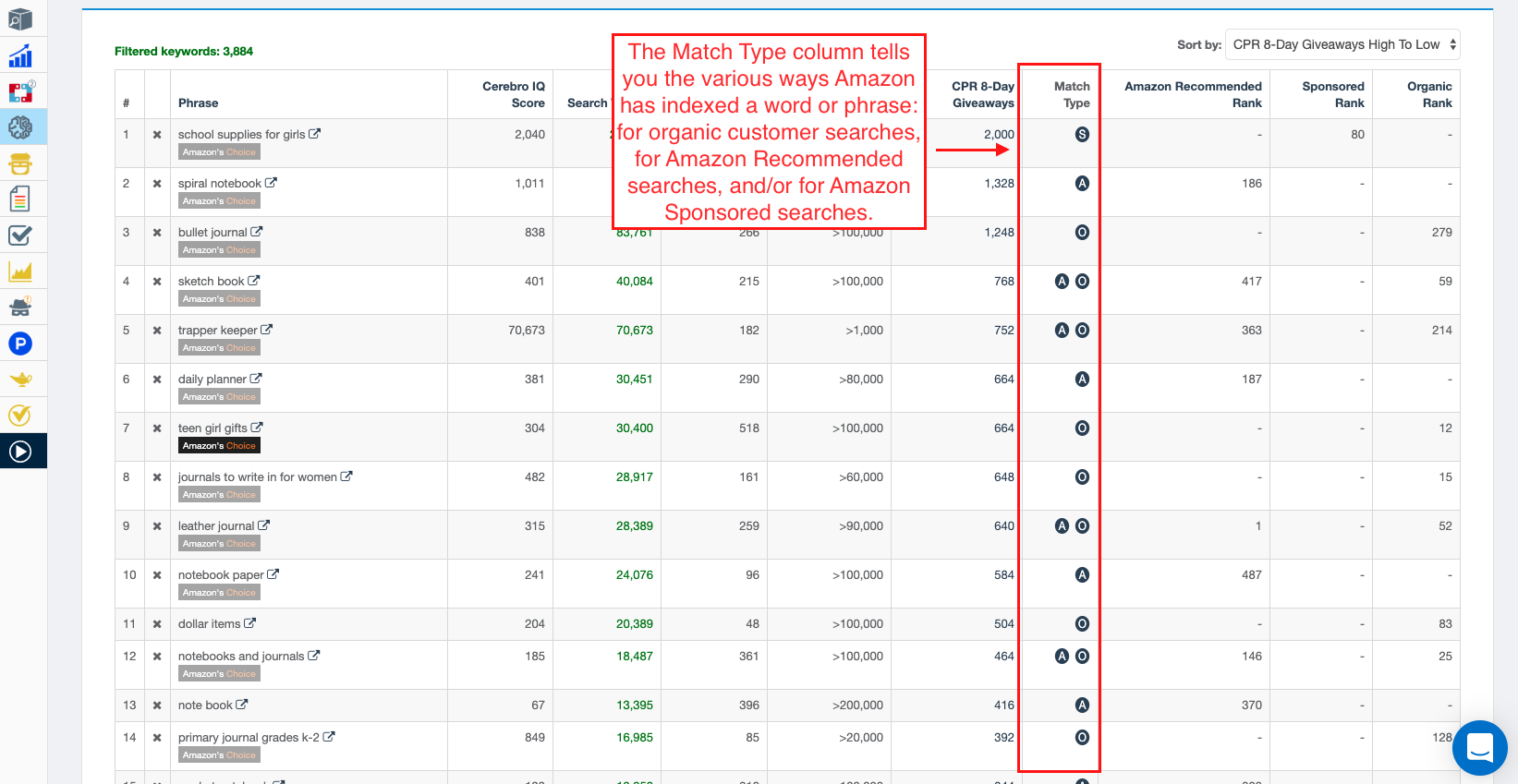
Task: Open external link icon beside 'bullet journal'
Action: tap(257, 232)
